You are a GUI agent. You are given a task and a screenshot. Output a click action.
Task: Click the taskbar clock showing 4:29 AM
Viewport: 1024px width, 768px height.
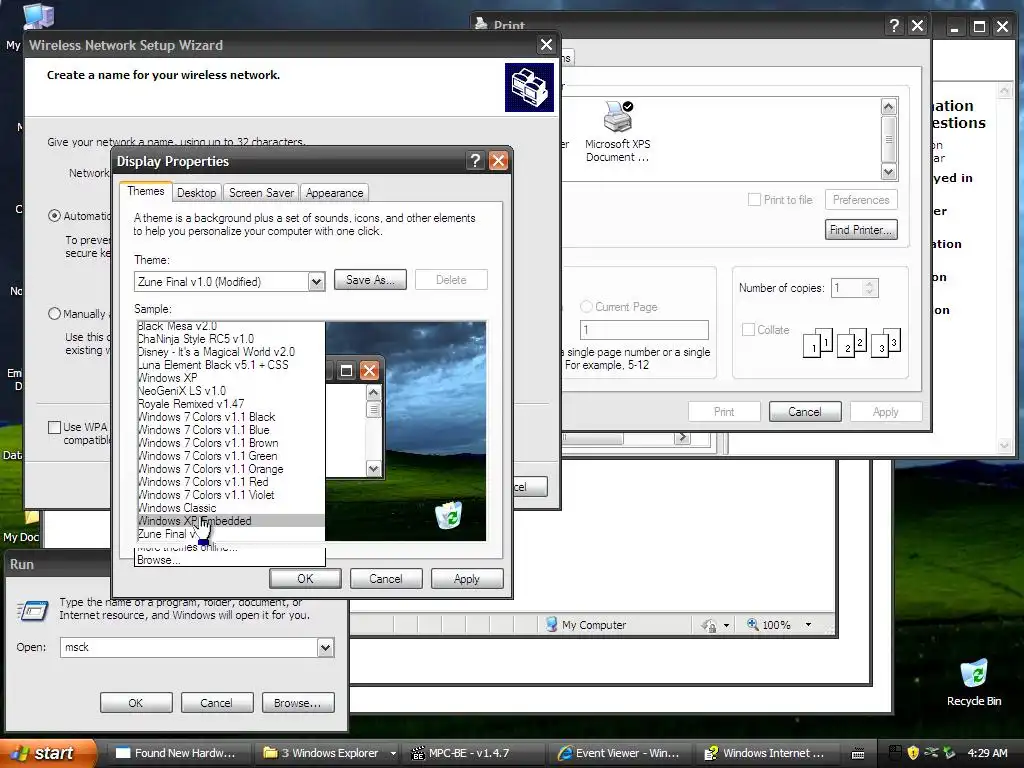(x=987, y=753)
